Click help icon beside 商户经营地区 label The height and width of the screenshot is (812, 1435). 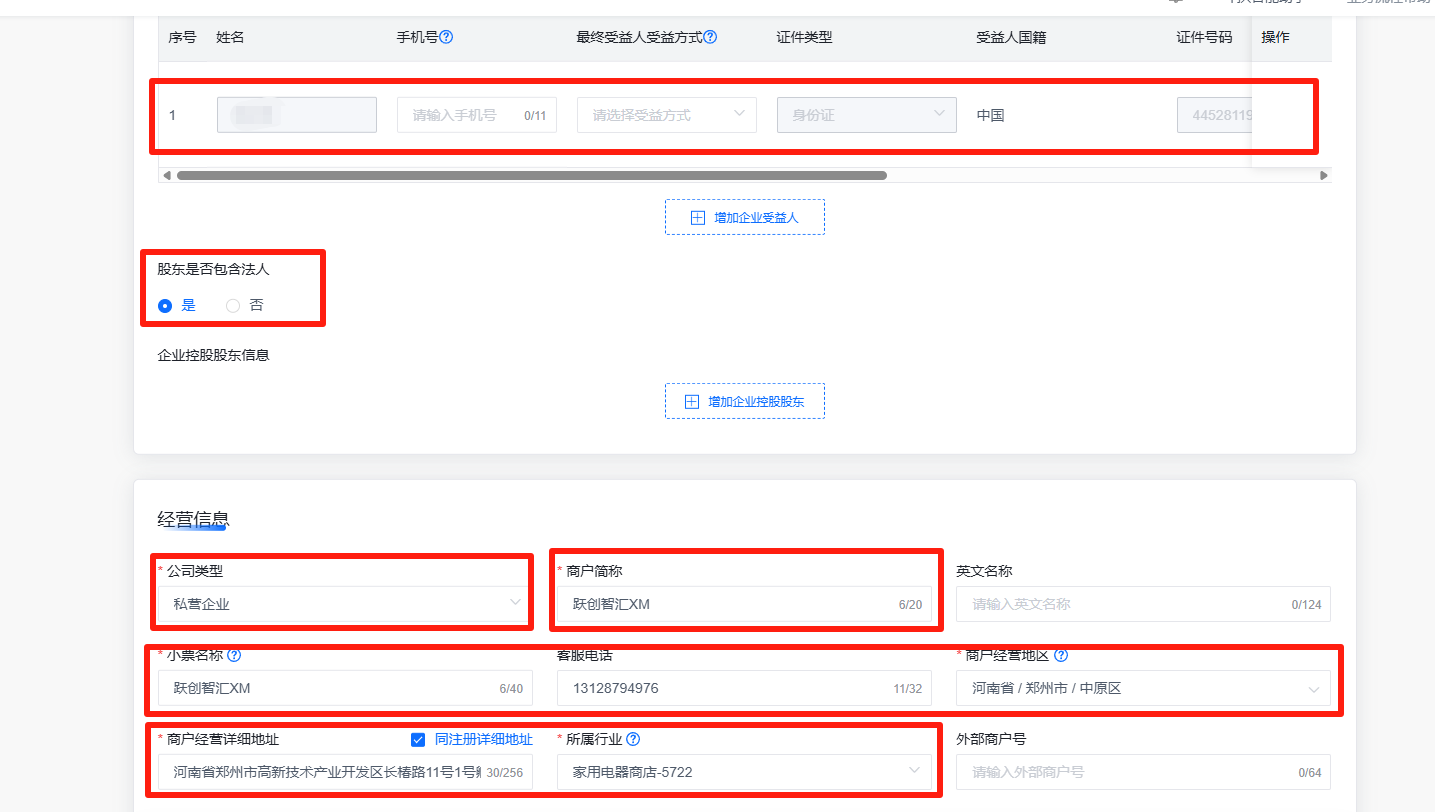pyautogui.click(x=1061, y=656)
